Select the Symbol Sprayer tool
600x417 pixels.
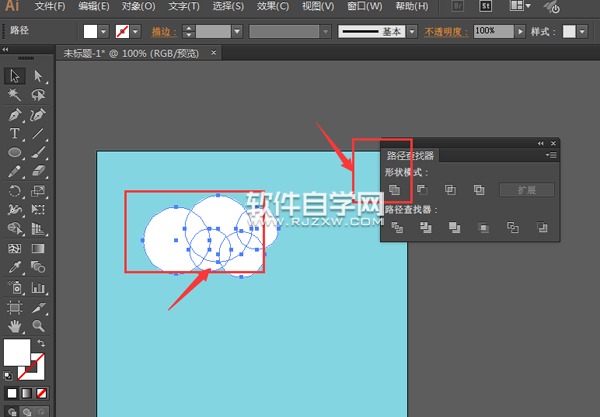point(15,287)
